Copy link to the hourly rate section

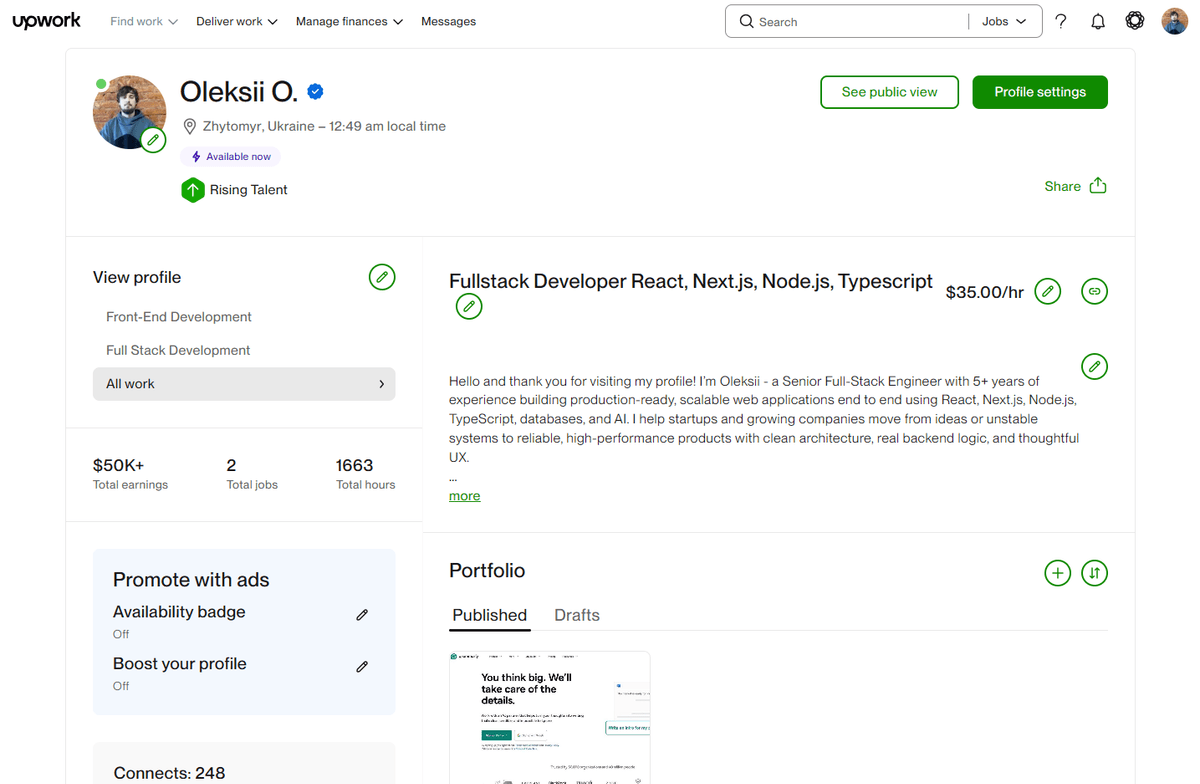[x=1093, y=291]
